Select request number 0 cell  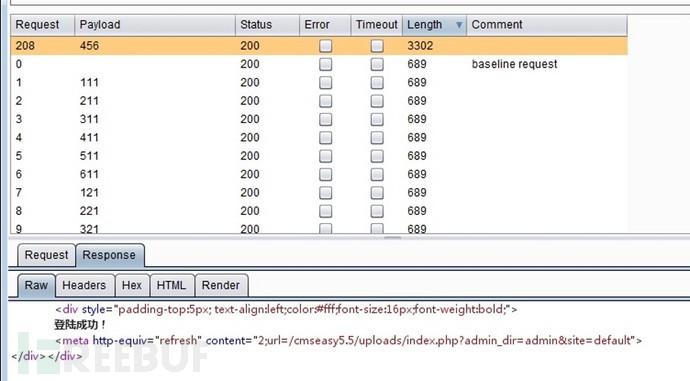point(18,64)
